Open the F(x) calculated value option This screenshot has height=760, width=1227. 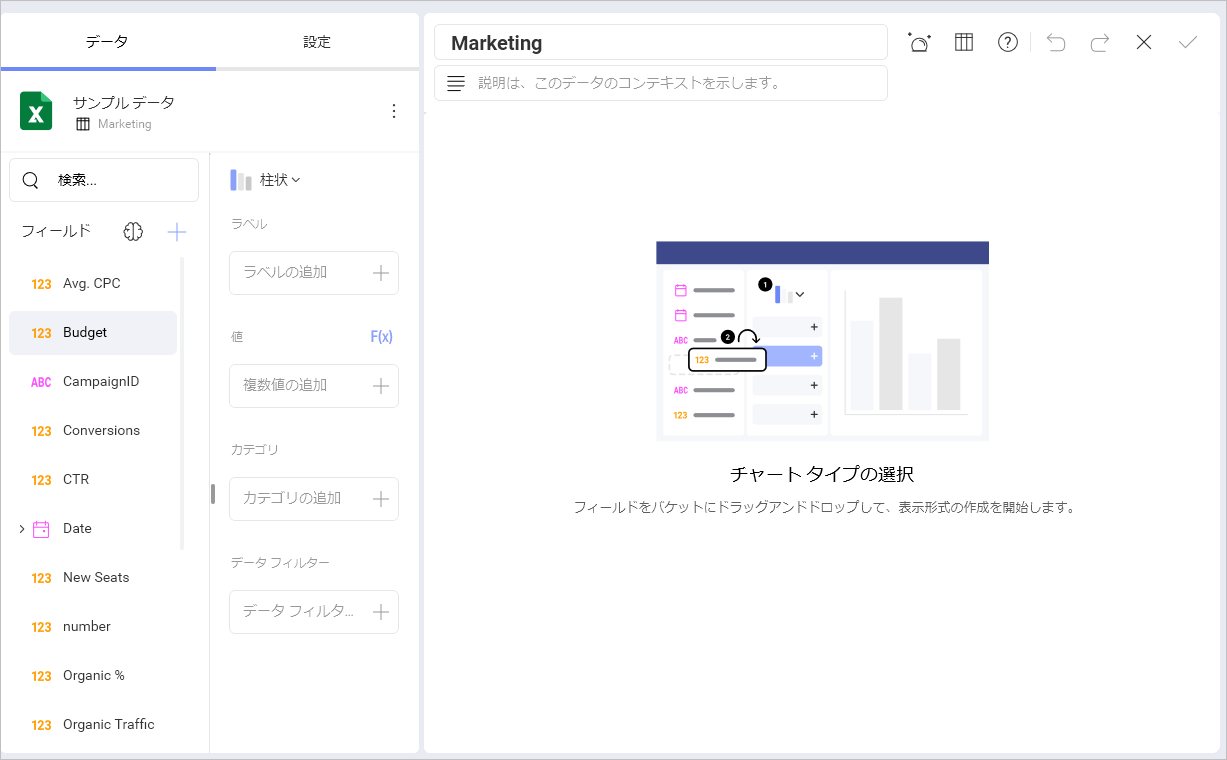382,337
